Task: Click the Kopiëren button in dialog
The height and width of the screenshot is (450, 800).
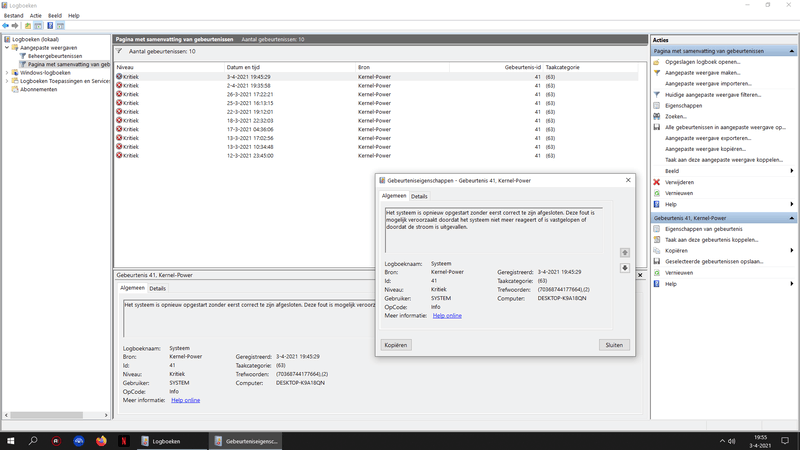Action: [396, 345]
